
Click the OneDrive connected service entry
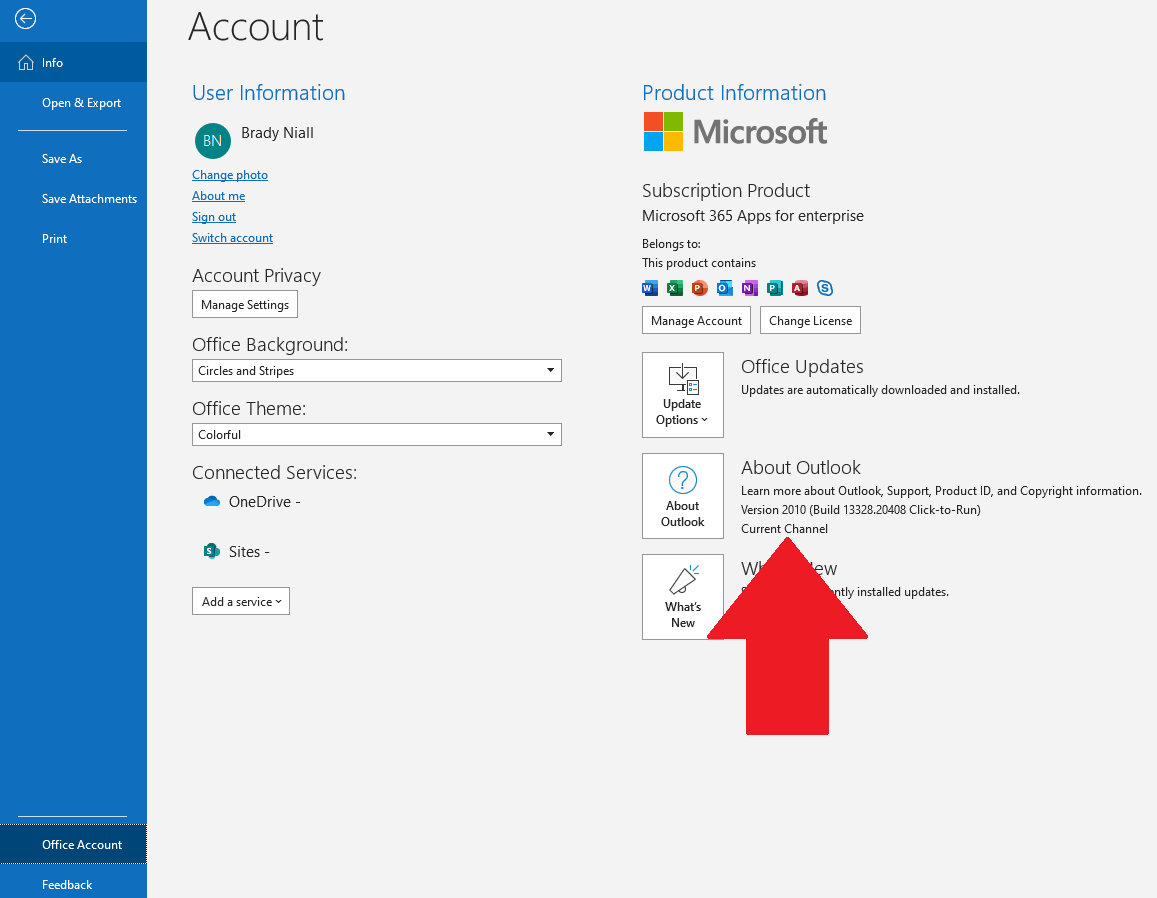click(252, 502)
